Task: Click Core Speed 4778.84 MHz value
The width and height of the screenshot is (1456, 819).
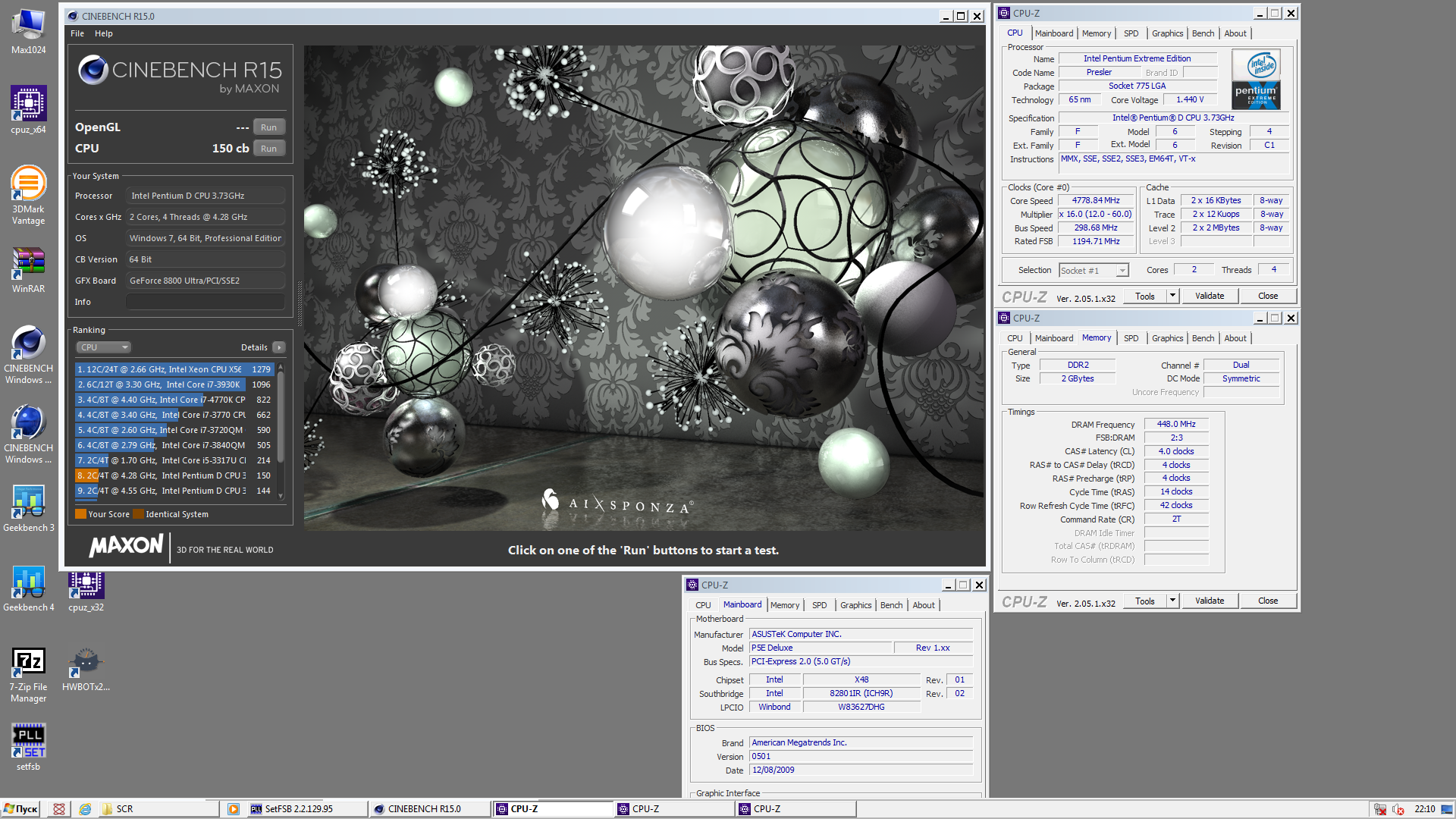Action: pos(1096,201)
